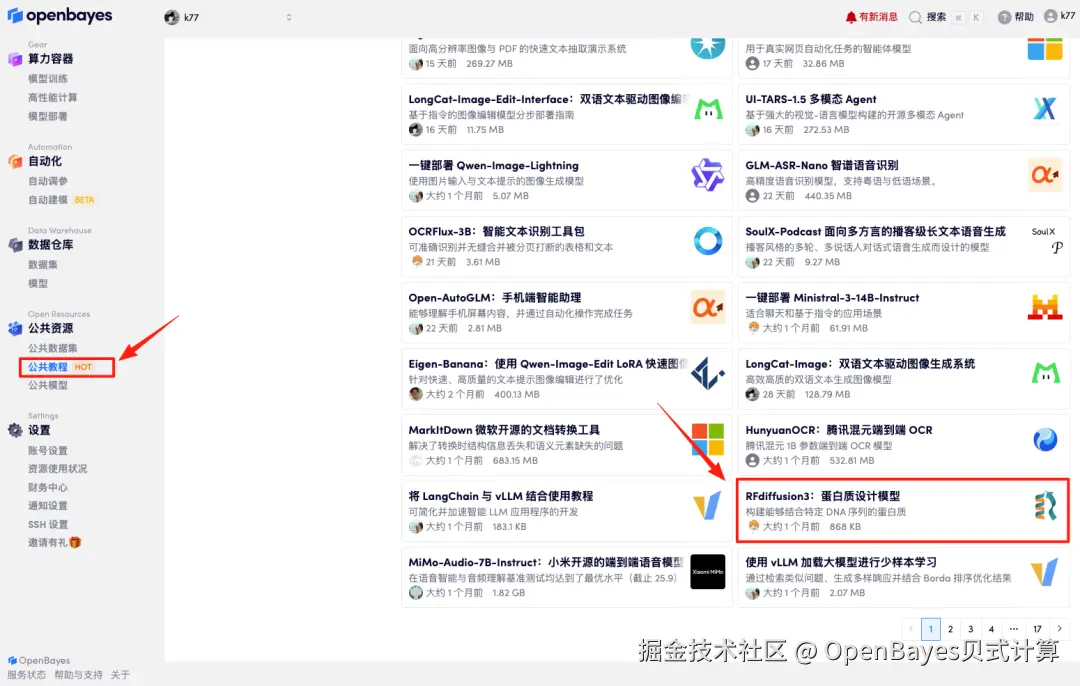The image size is (1080, 686).
Task: Go to page 17 of tutorials
Action: pos(1037,629)
